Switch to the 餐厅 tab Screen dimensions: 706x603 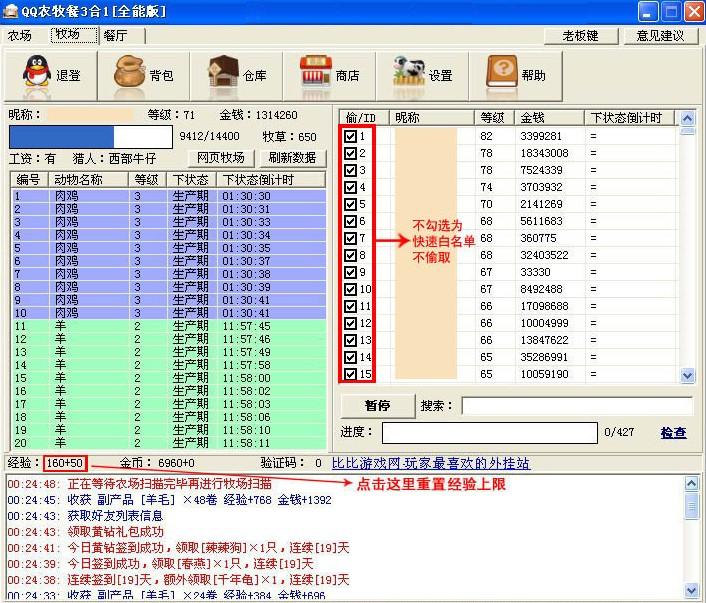click(x=116, y=36)
